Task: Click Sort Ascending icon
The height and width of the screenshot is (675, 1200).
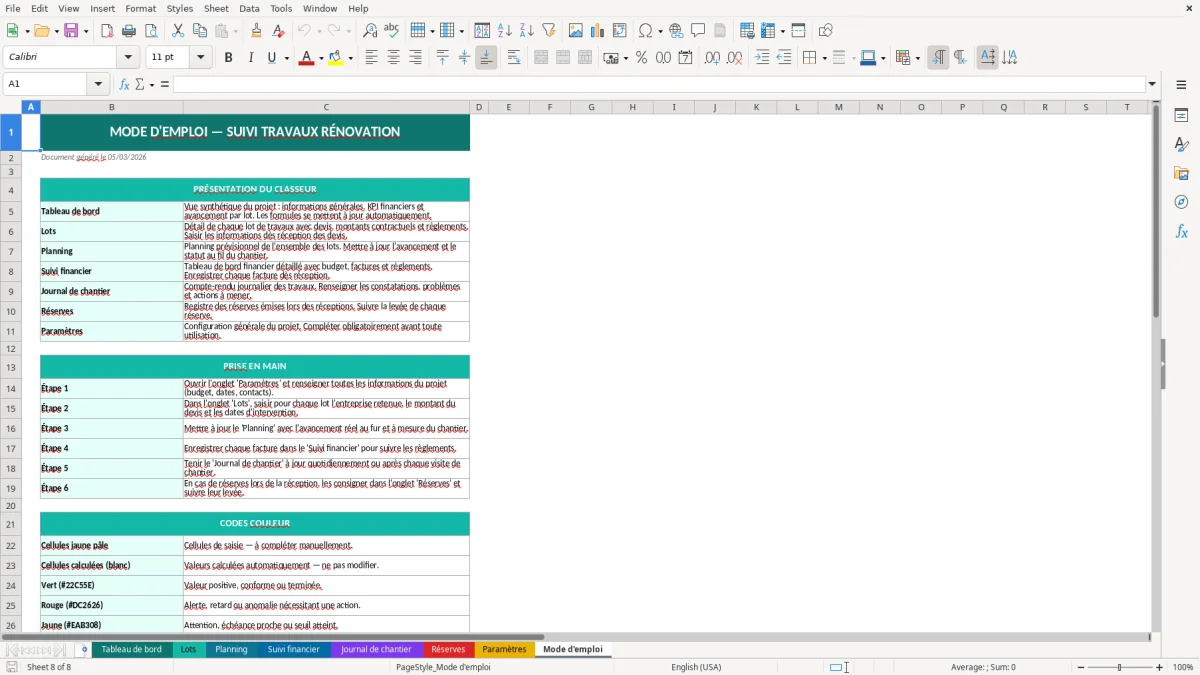Action: click(505, 31)
